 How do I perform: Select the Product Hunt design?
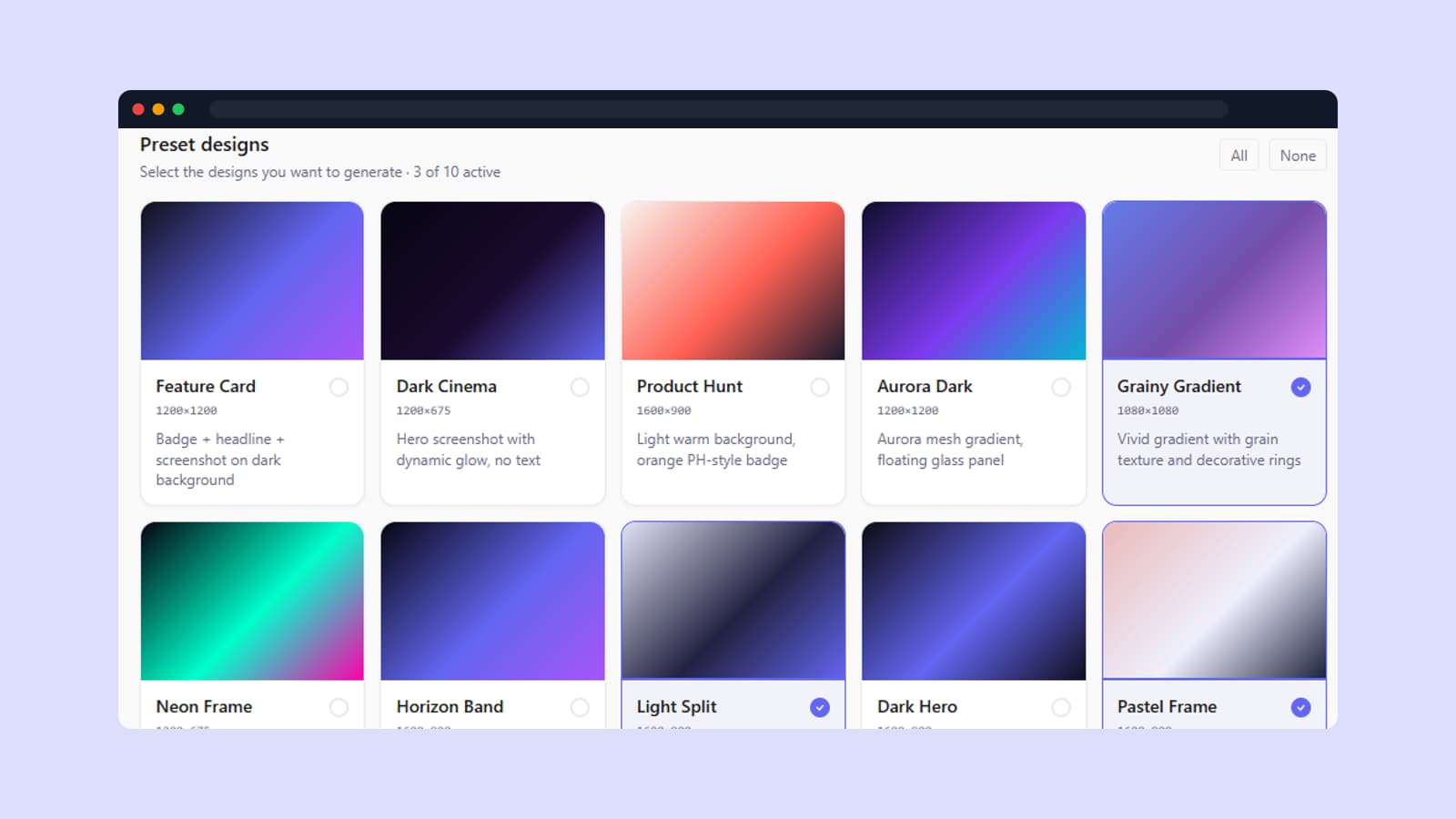pyautogui.click(x=820, y=387)
